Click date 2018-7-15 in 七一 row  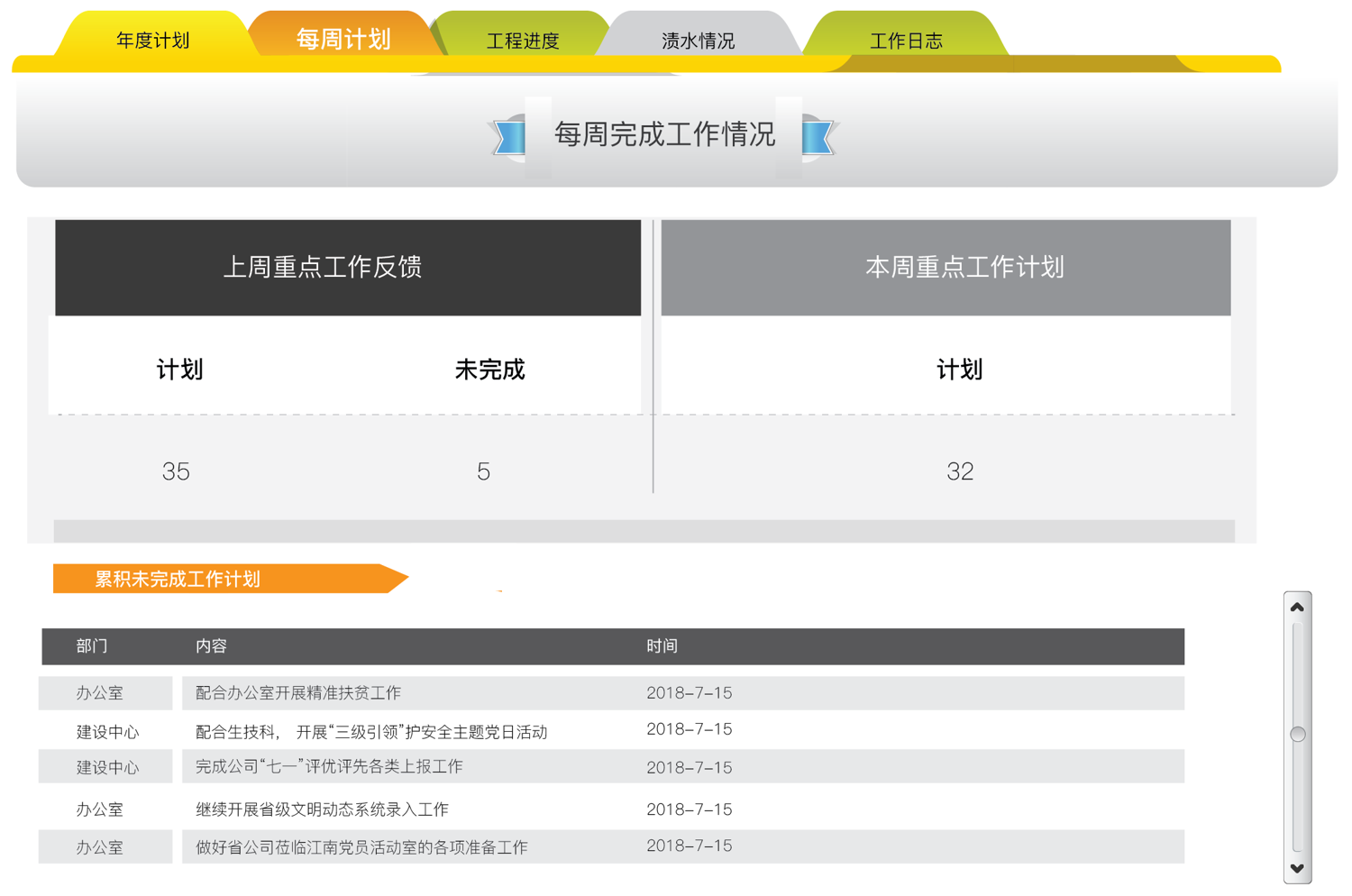pyautogui.click(x=690, y=768)
